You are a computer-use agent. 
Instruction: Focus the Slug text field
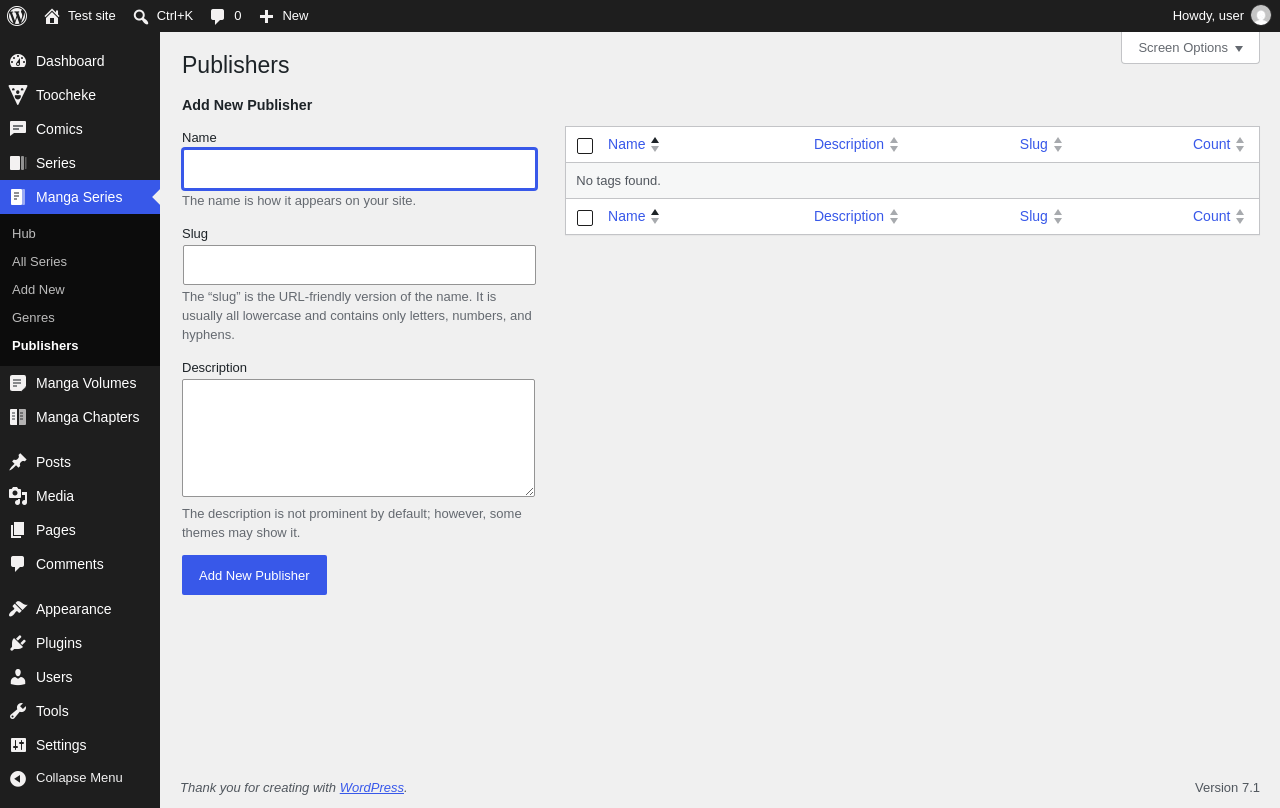(x=359, y=265)
